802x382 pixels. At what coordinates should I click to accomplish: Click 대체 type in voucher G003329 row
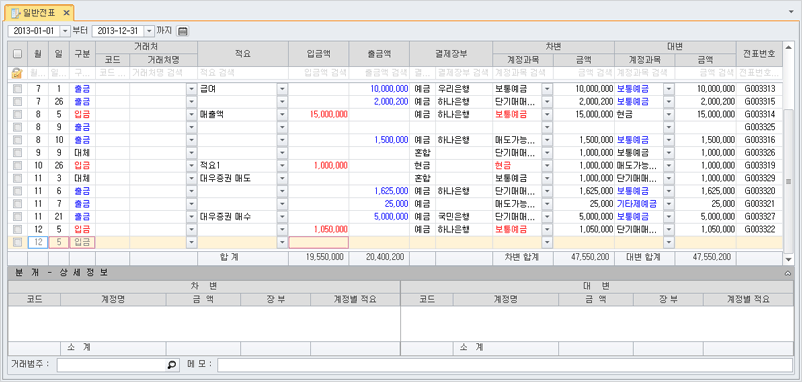coord(82,178)
